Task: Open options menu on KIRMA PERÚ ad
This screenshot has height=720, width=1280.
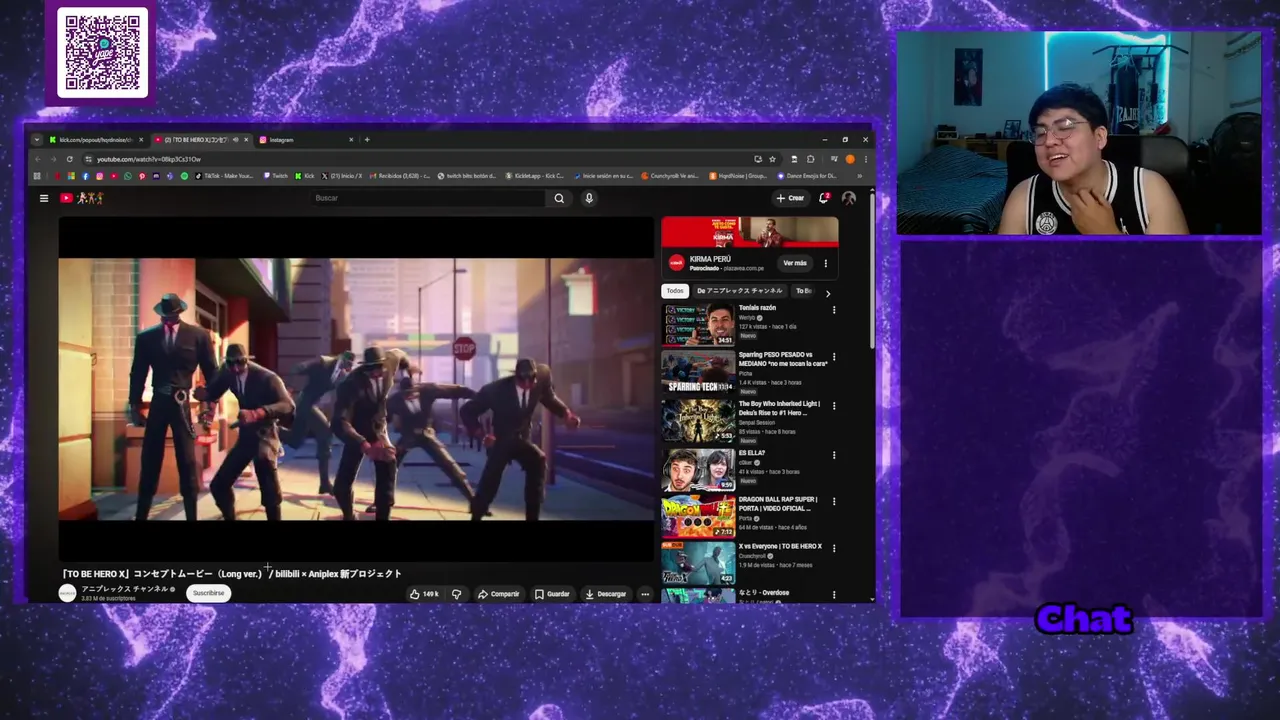Action: pyautogui.click(x=826, y=263)
